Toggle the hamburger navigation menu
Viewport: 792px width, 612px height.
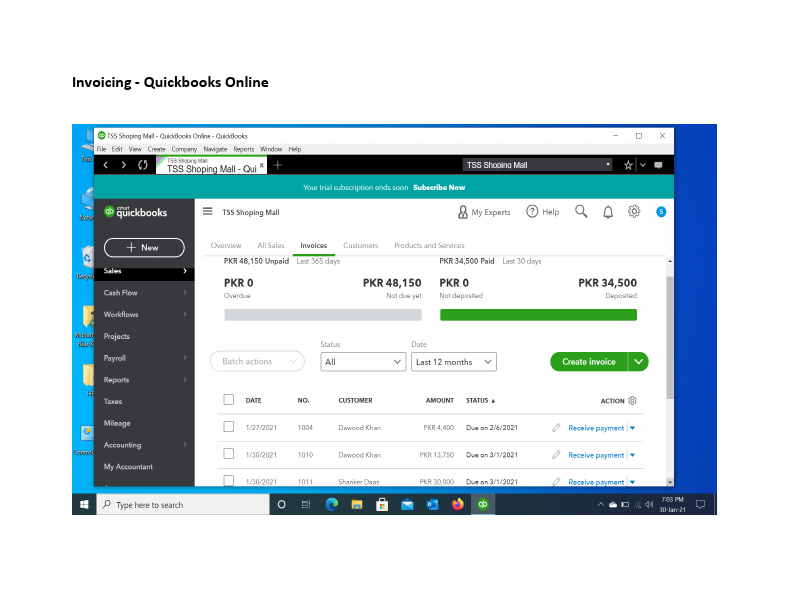(x=208, y=211)
